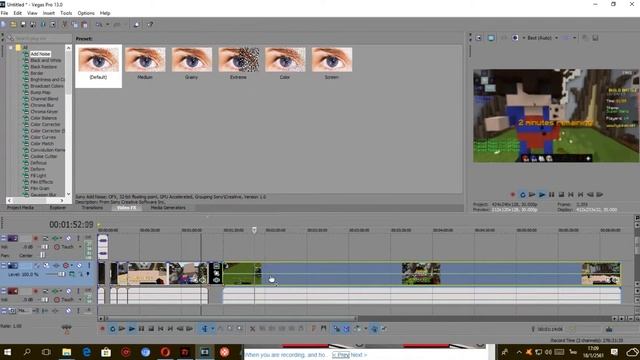Image resolution: width=640 pixels, height=360 pixels.
Task: Select Chroma Blur effect
Action: pyautogui.click(x=42, y=105)
